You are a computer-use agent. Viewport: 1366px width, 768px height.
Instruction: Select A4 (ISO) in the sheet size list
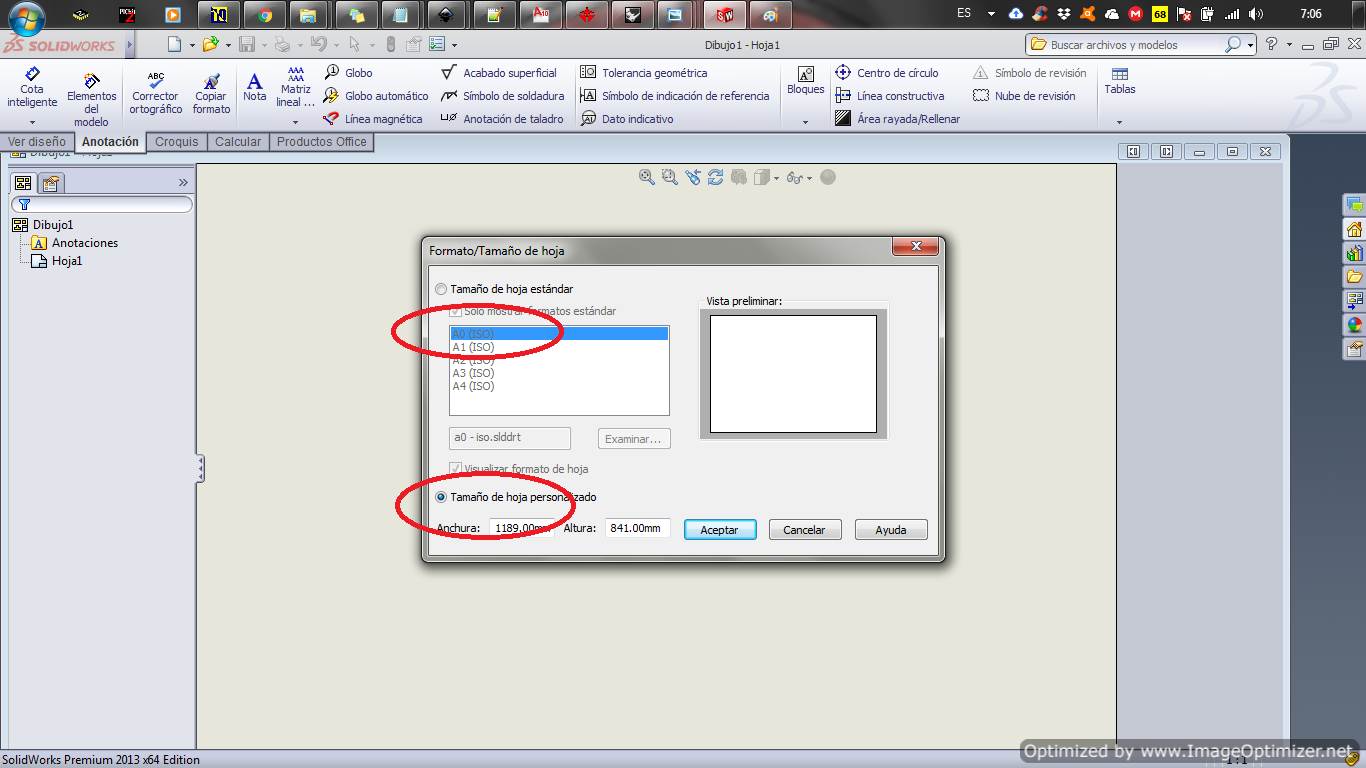[473, 386]
